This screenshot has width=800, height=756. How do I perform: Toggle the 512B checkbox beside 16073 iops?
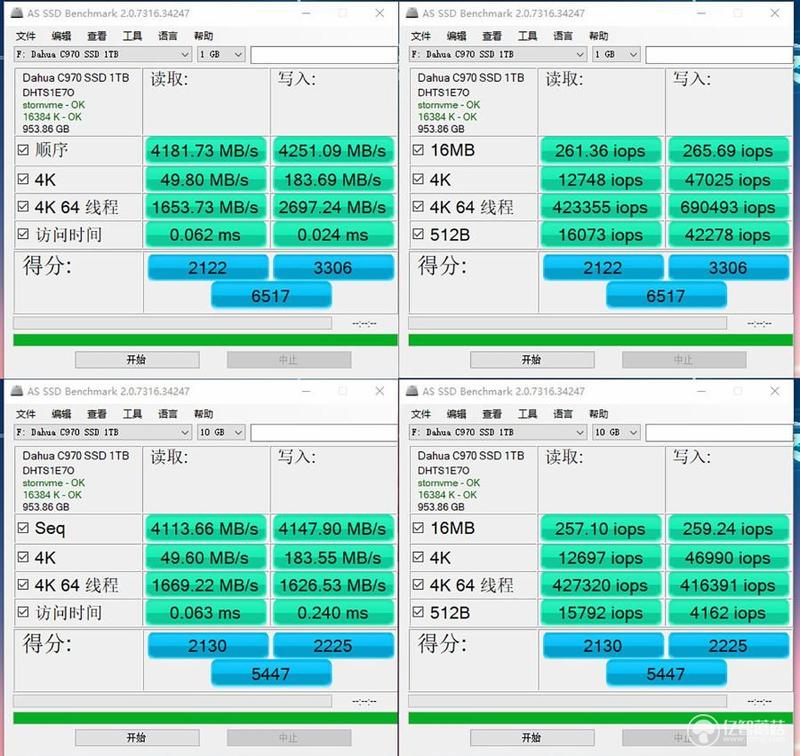(418, 234)
